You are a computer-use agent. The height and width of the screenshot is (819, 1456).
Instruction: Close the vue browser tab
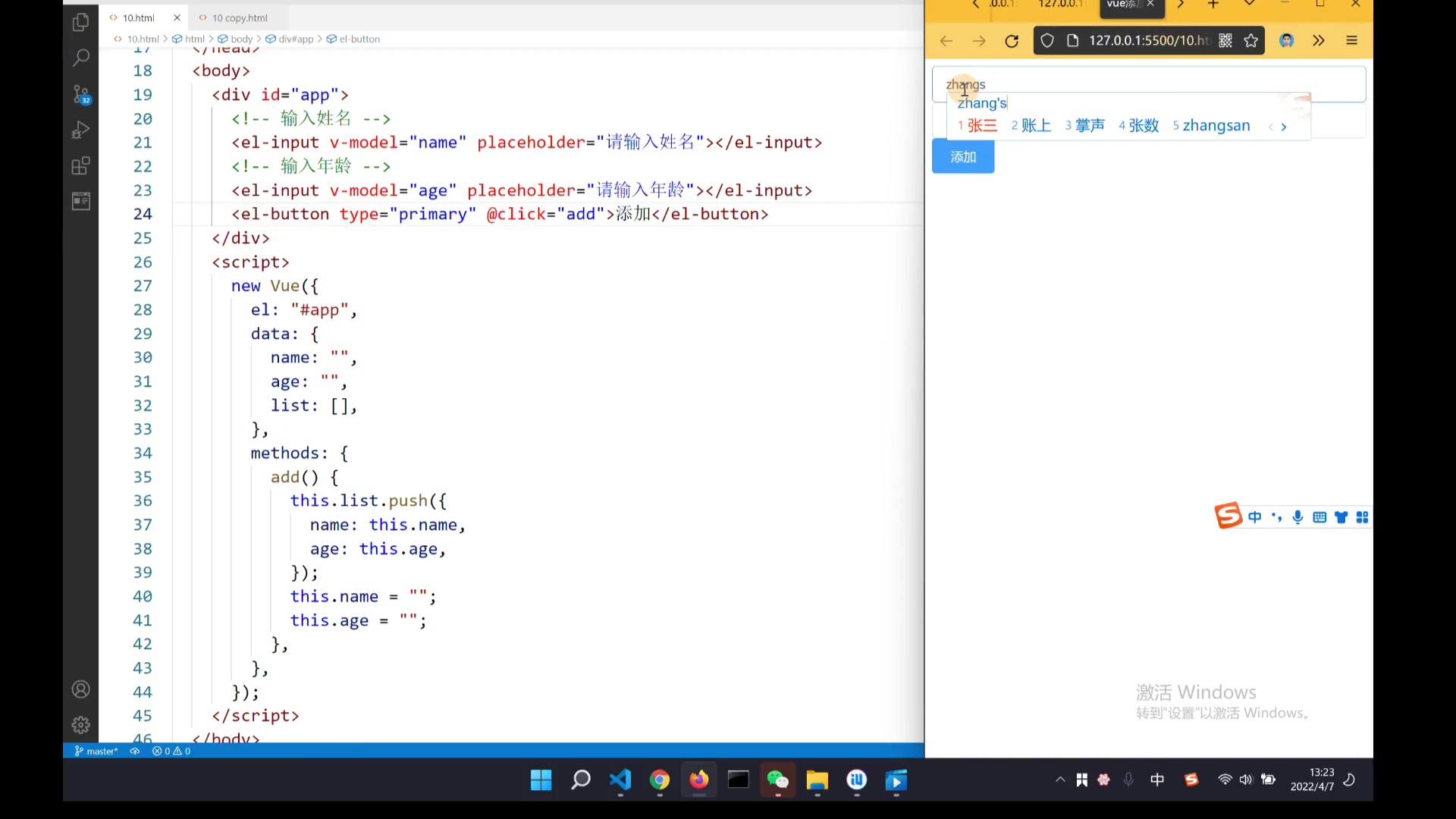(1150, 5)
